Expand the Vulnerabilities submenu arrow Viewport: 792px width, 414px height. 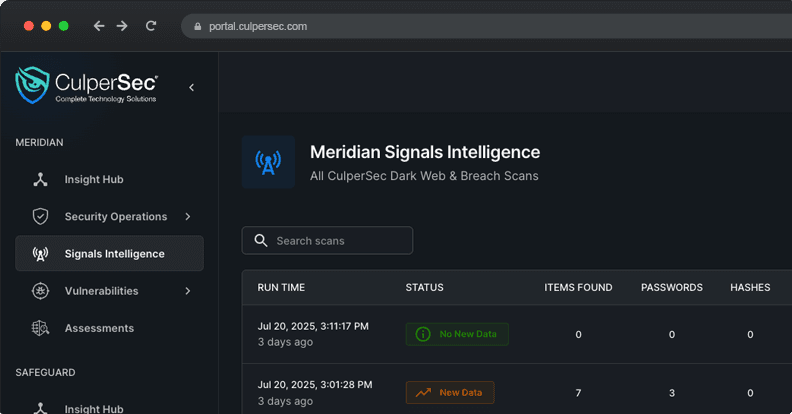point(188,291)
